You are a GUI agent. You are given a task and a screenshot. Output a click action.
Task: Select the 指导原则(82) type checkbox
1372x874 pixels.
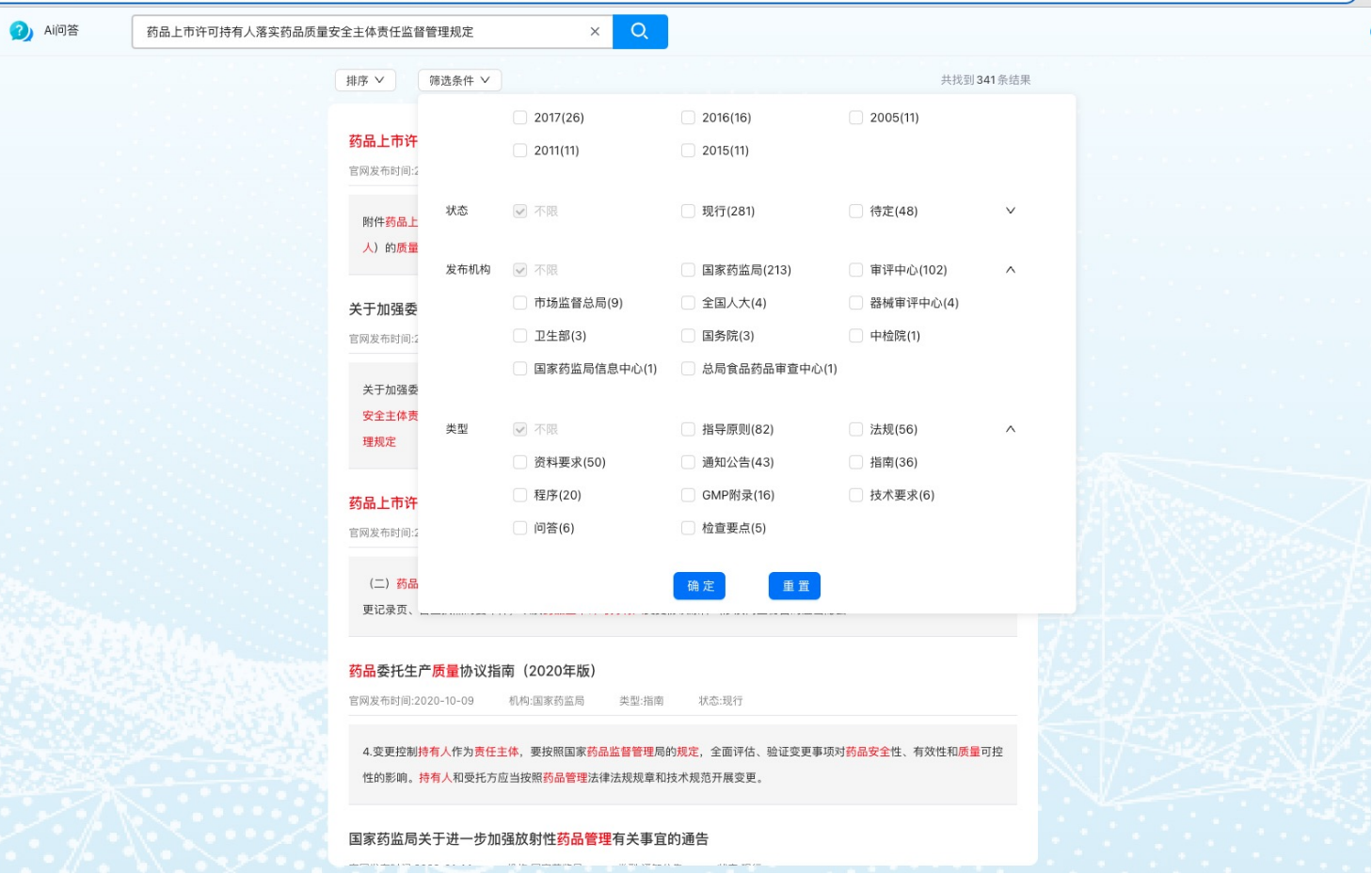[689, 429]
